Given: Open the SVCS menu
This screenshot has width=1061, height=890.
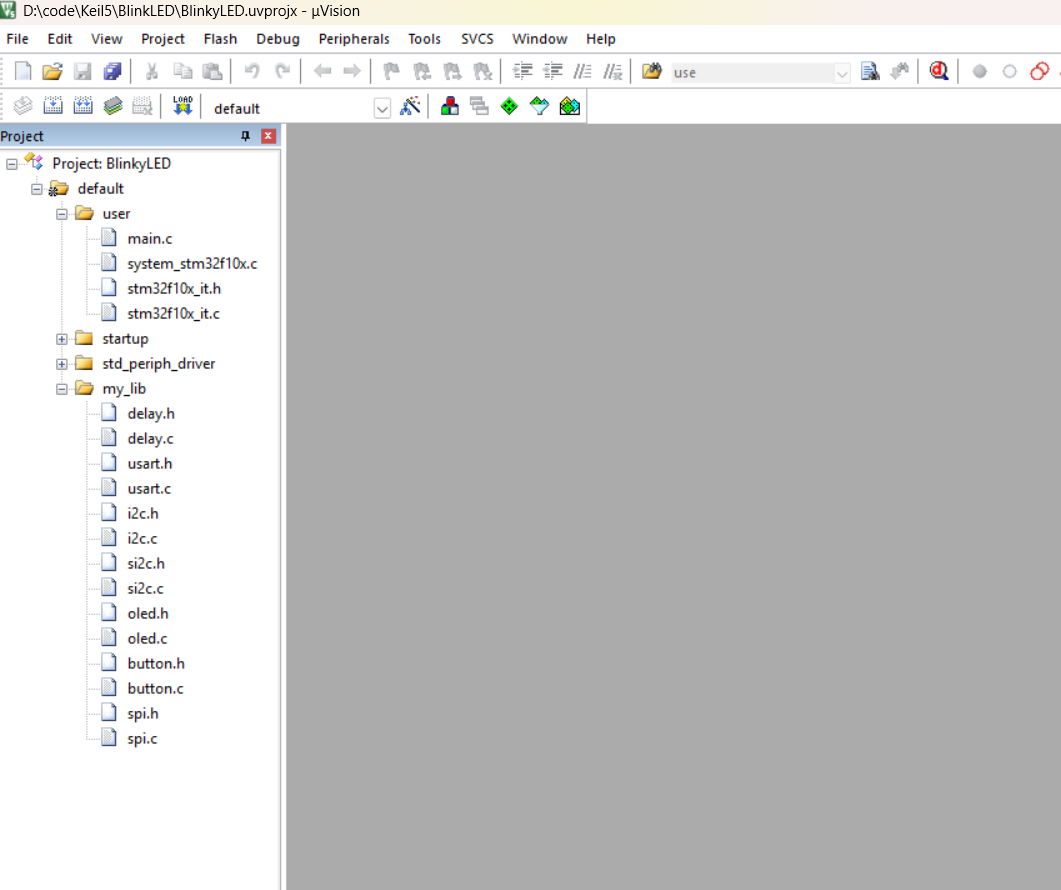Looking at the screenshot, I should pyautogui.click(x=477, y=39).
